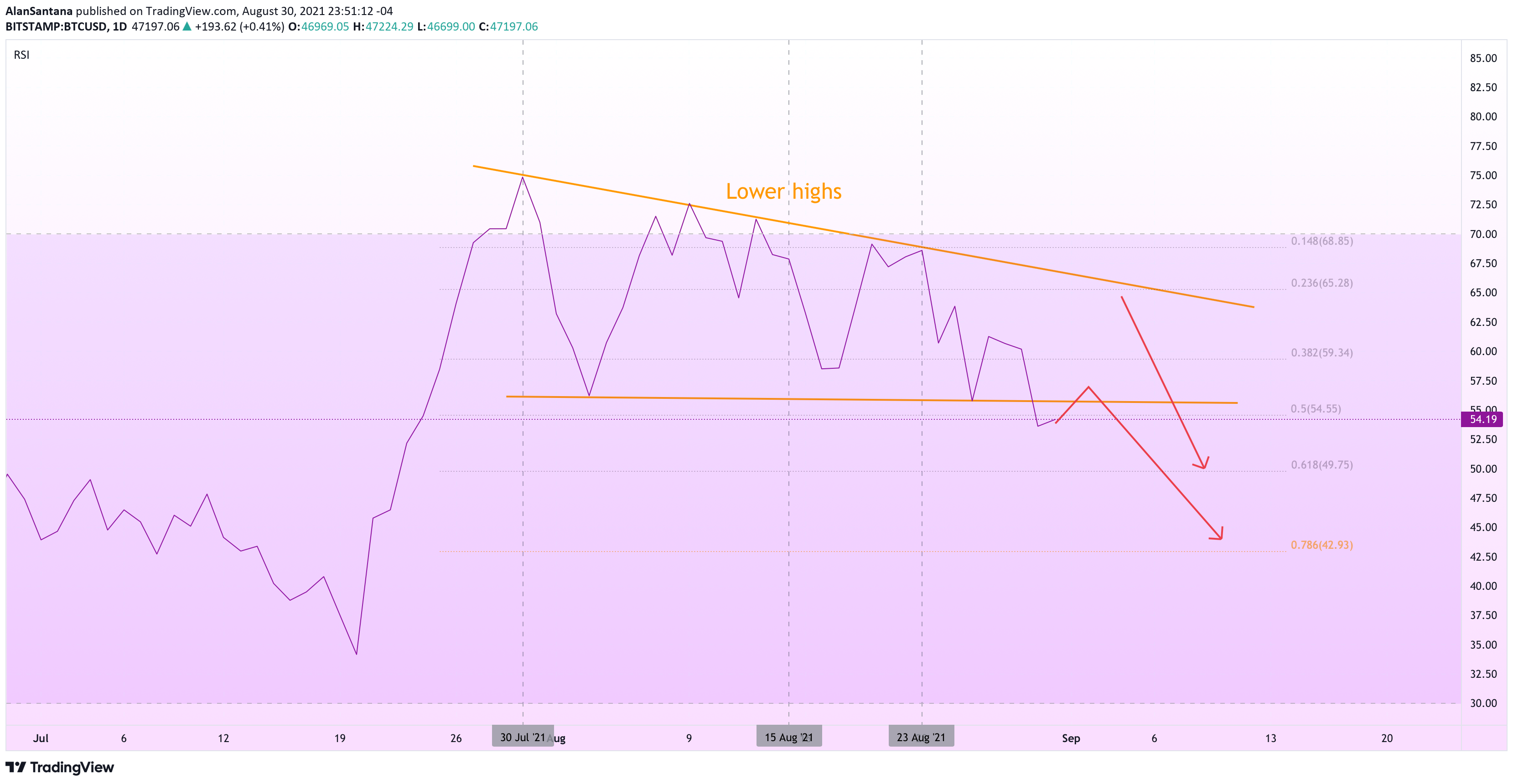
Task: Click the 0.786(42.93) Fibonacci label
Action: [x=1321, y=545]
